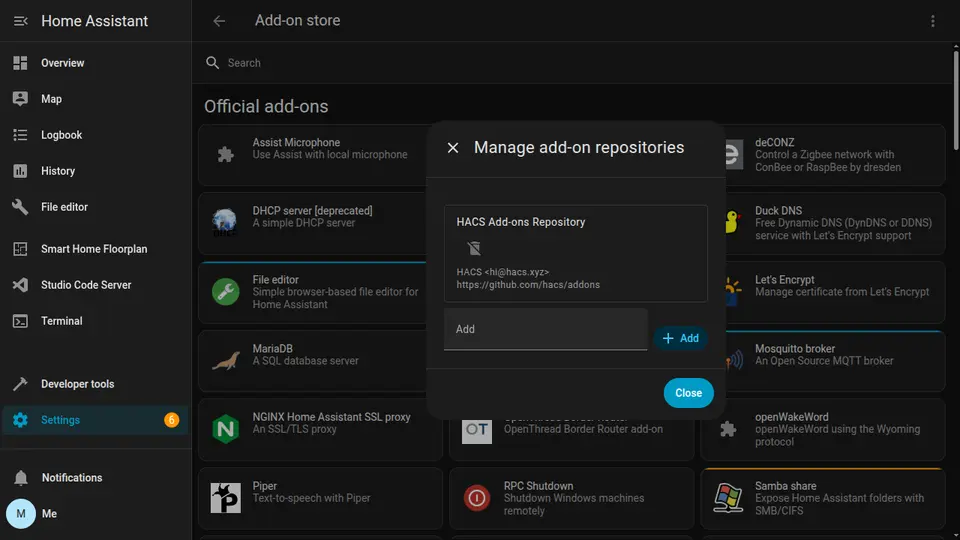This screenshot has width=960, height=540.
Task: Click the Close button in dialog
Action: (x=688, y=393)
